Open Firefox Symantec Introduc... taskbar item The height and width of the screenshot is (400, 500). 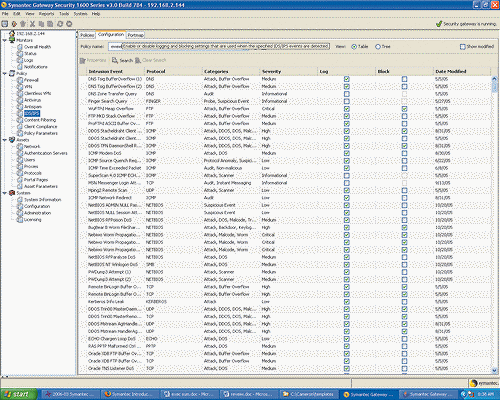tap(130, 394)
